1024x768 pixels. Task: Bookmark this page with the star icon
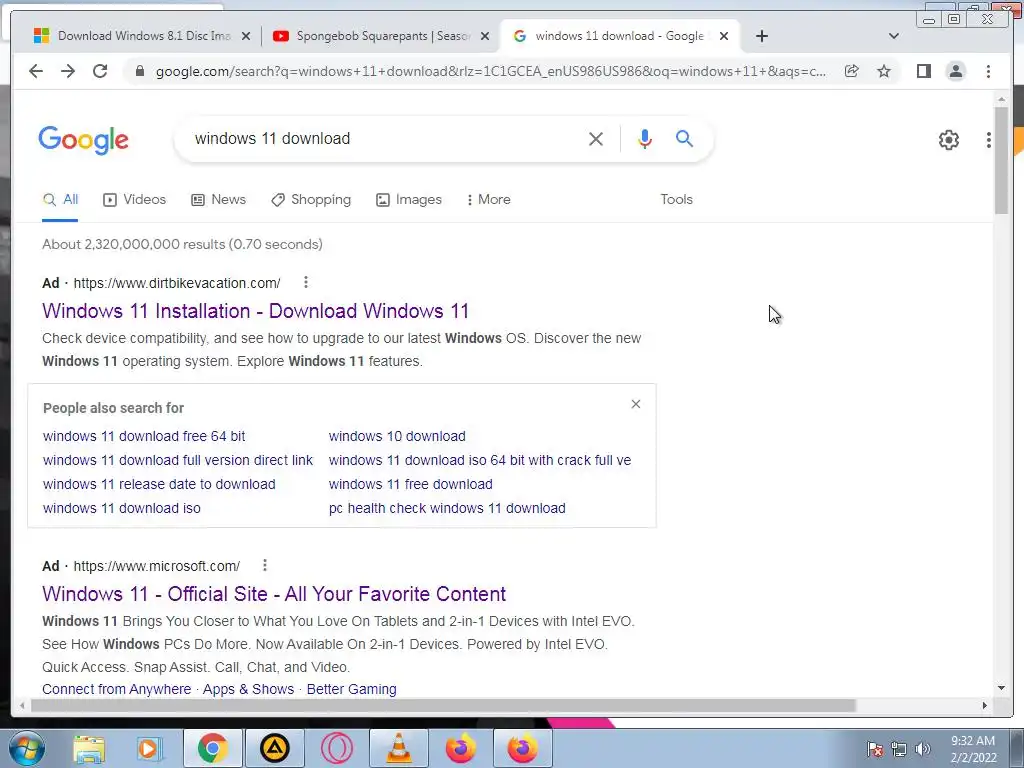click(884, 71)
